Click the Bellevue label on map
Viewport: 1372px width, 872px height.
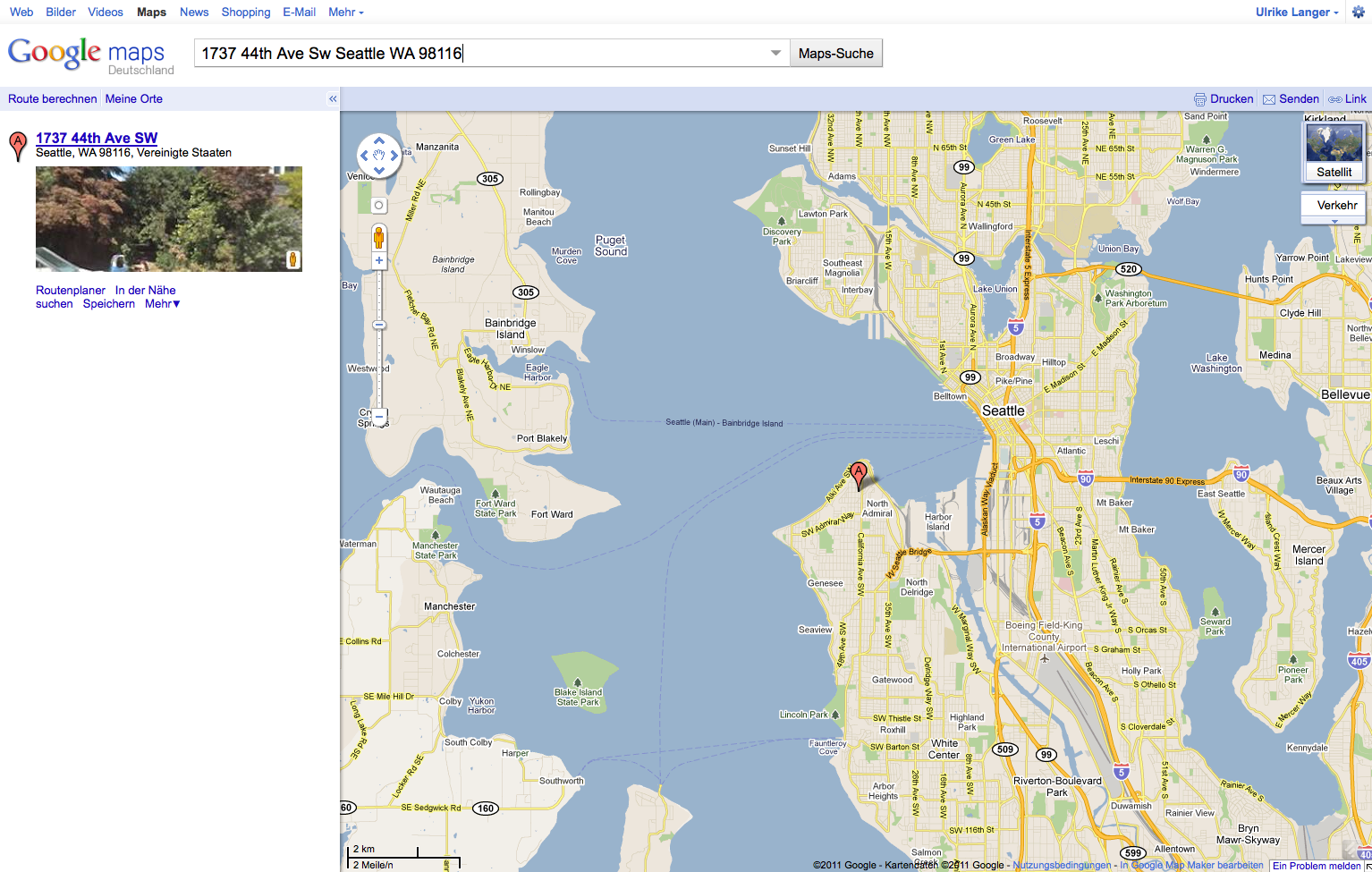point(1345,394)
